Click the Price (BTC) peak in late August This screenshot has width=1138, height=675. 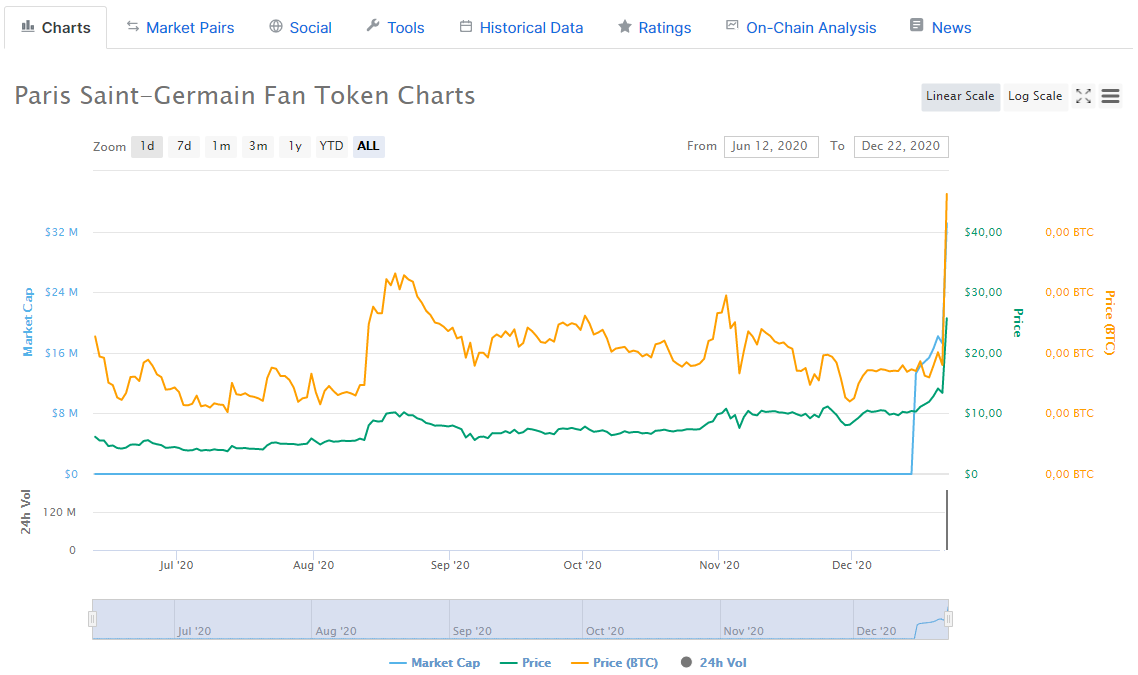point(395,274)
